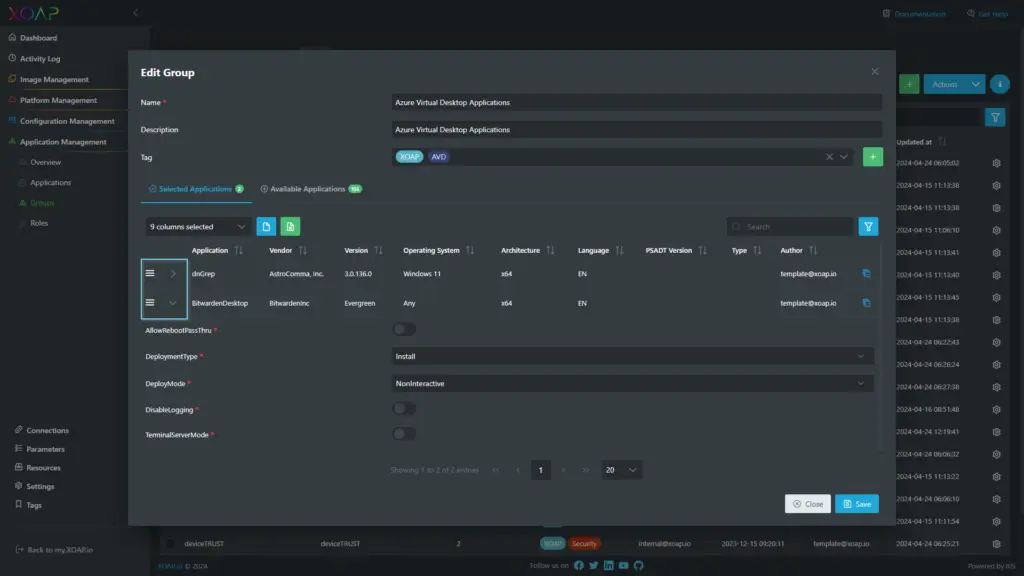The image size is (1024, 576).
Task: Expand Application Management section
Action: click(x=63, y=142)
